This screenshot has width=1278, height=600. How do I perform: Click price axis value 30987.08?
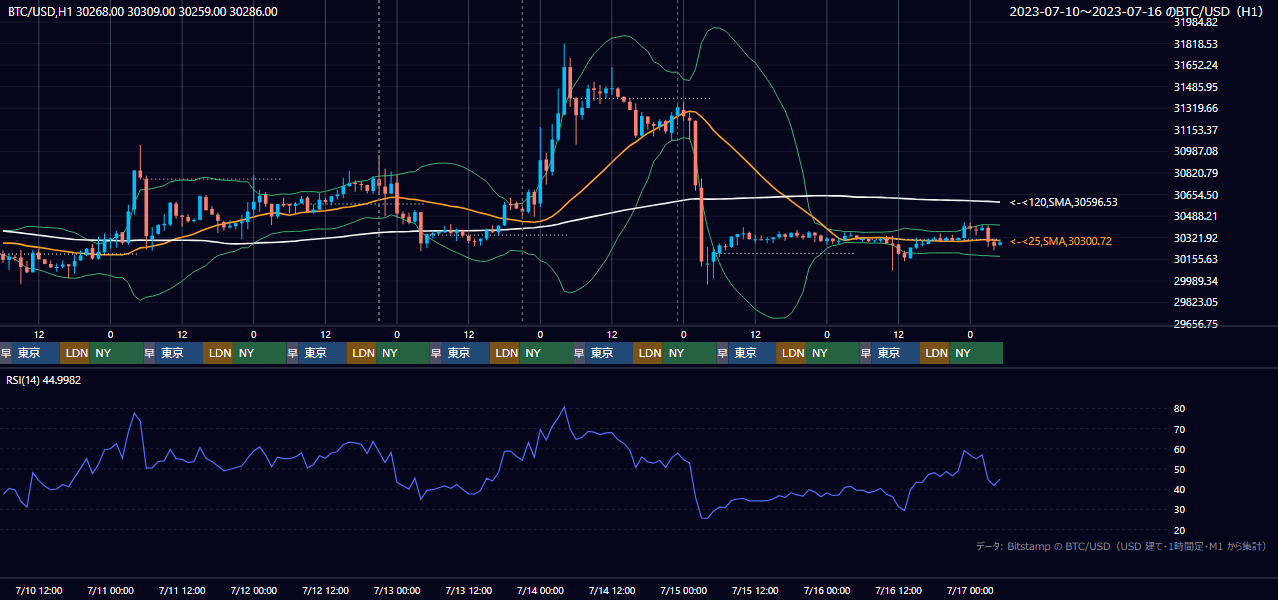[x=1195, y=151]
